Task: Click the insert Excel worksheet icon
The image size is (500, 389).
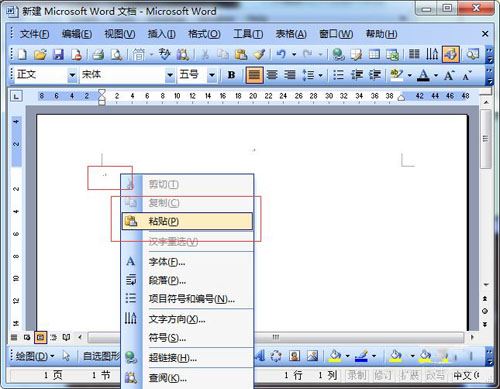Action: pos(392,54)
